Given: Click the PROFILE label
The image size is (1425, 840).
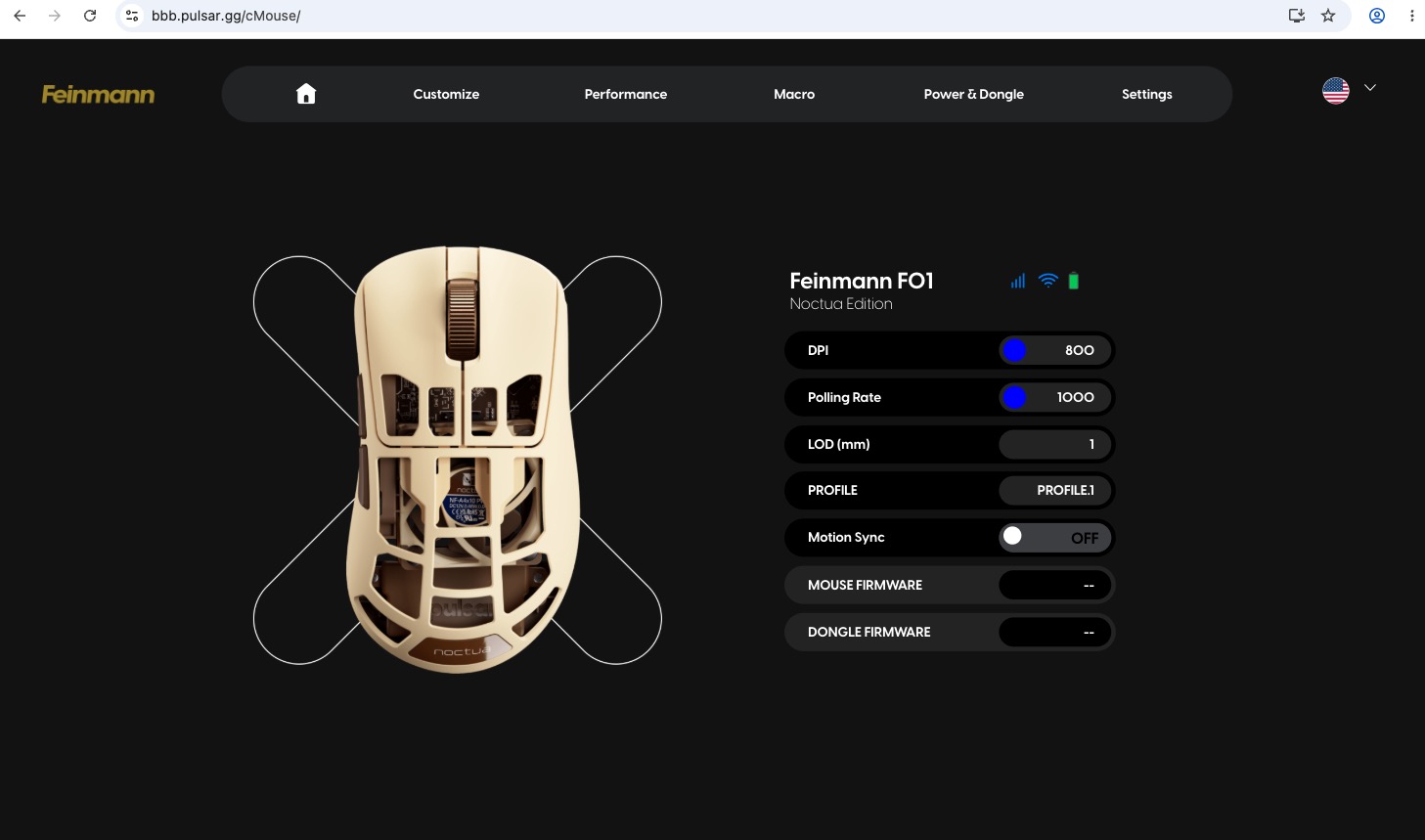Looking at the screenshot, I should click(832, 490).
